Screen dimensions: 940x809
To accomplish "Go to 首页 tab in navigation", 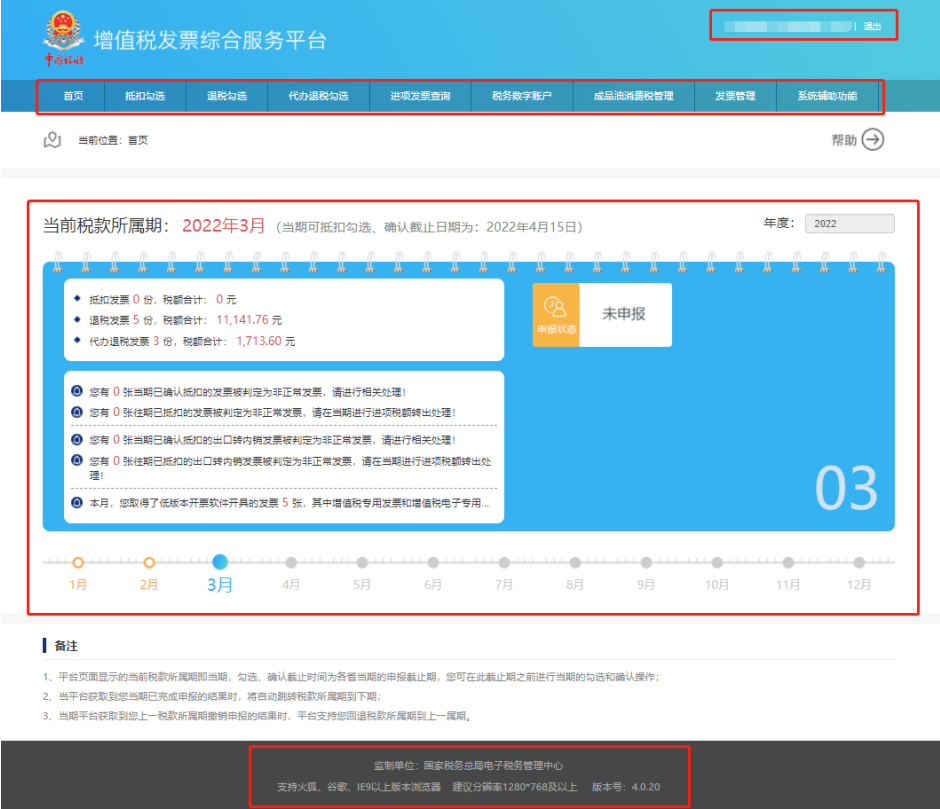I will [73, 96].
